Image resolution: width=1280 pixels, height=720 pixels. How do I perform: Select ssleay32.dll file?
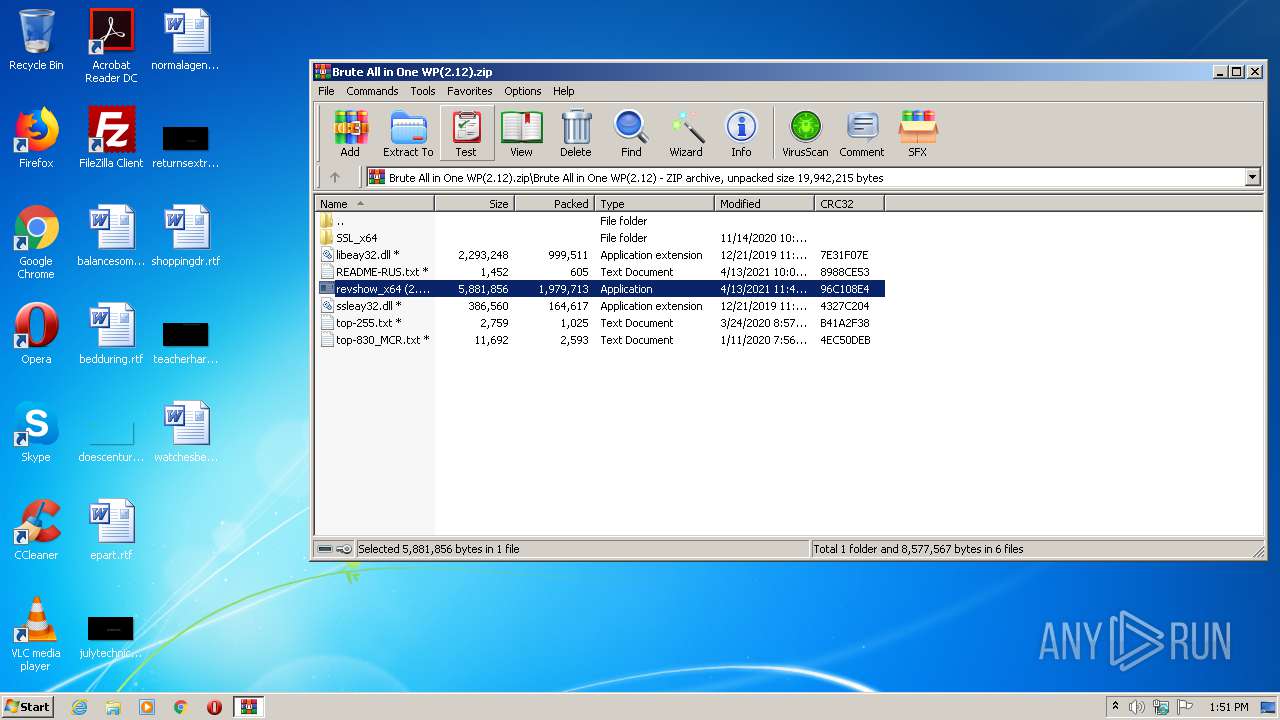click(x=600, y=306)
